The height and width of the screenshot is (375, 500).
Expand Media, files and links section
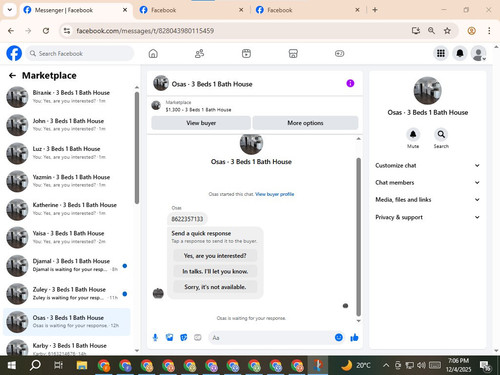click(x=427, y=200)
